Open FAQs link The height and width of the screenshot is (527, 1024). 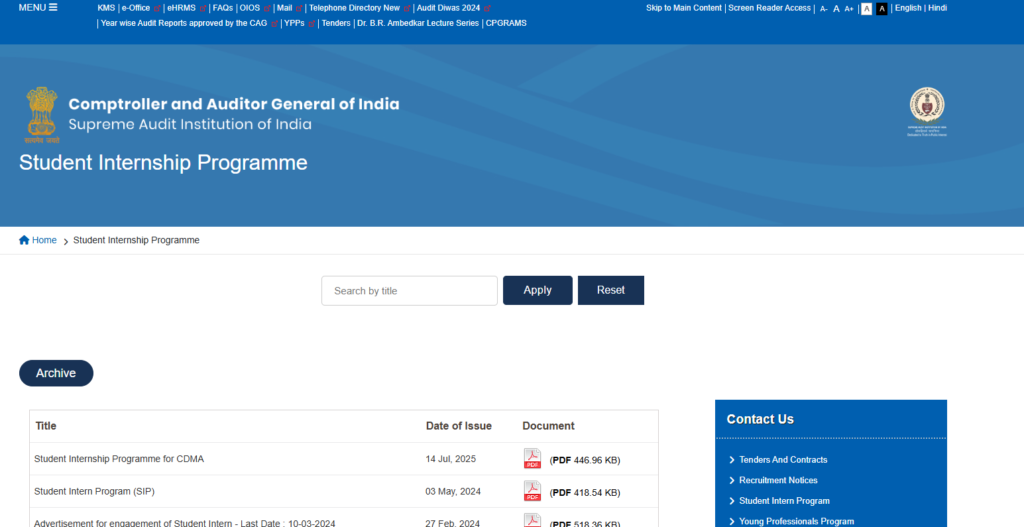pos(223,8)
